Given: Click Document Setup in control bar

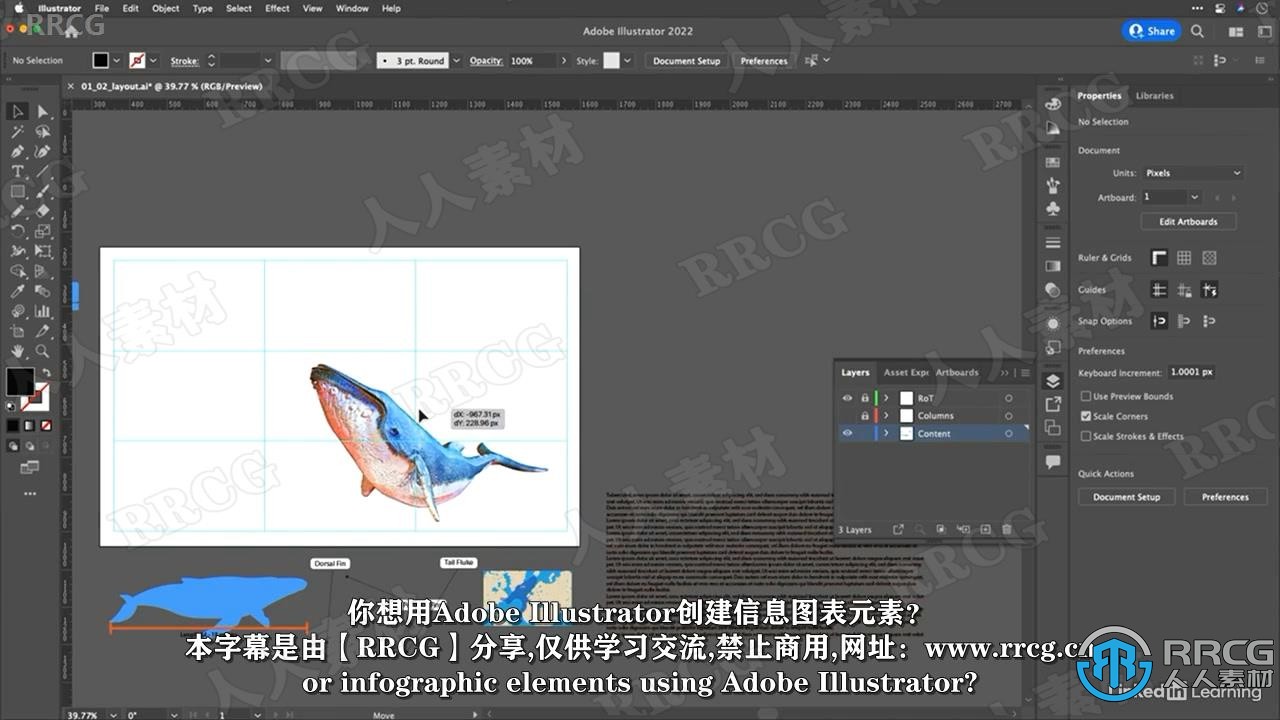Looking at the screenshot, I should coord(686,61).
